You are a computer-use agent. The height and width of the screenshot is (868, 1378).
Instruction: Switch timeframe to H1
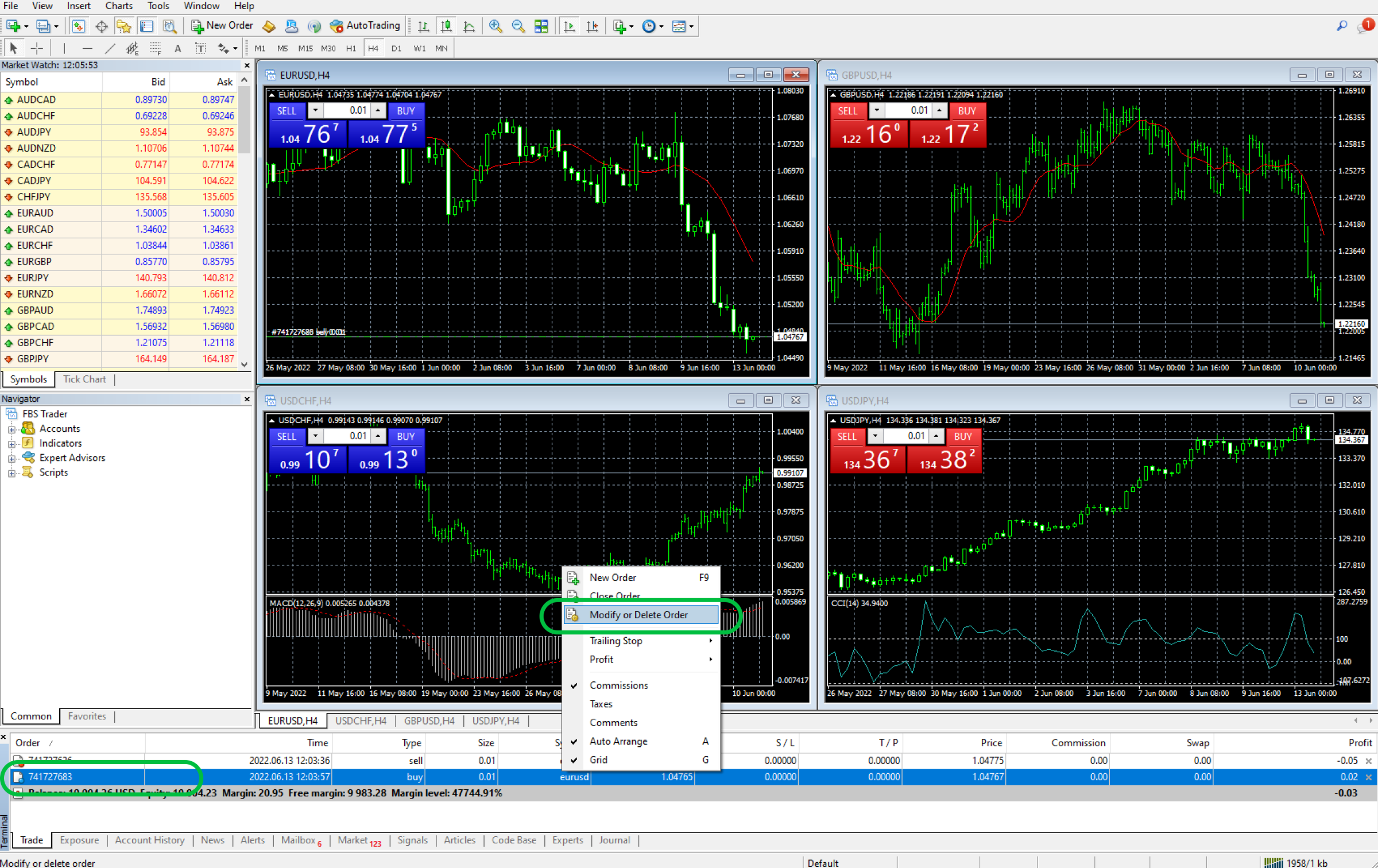coord(351,48)
